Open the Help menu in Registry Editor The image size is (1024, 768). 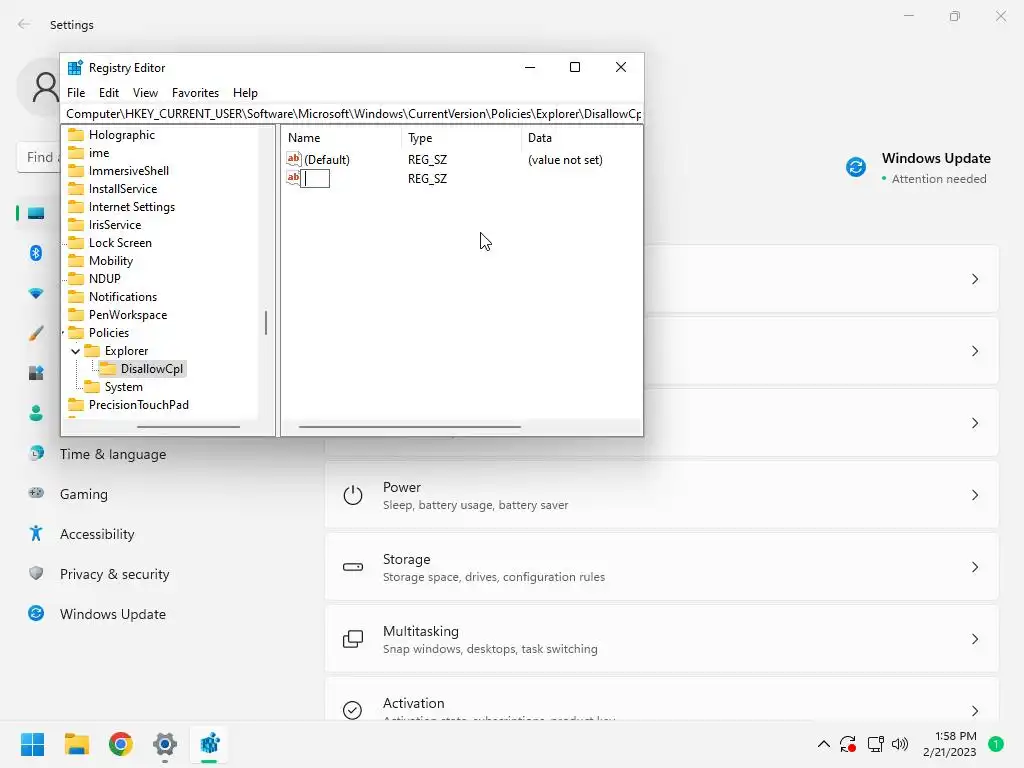point(245,93)
